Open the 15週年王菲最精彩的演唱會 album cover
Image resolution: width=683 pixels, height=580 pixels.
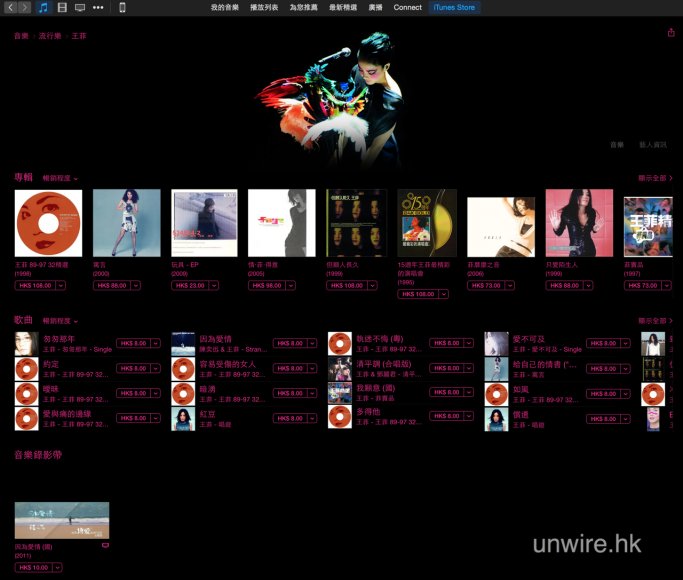(x=427, y=223)
